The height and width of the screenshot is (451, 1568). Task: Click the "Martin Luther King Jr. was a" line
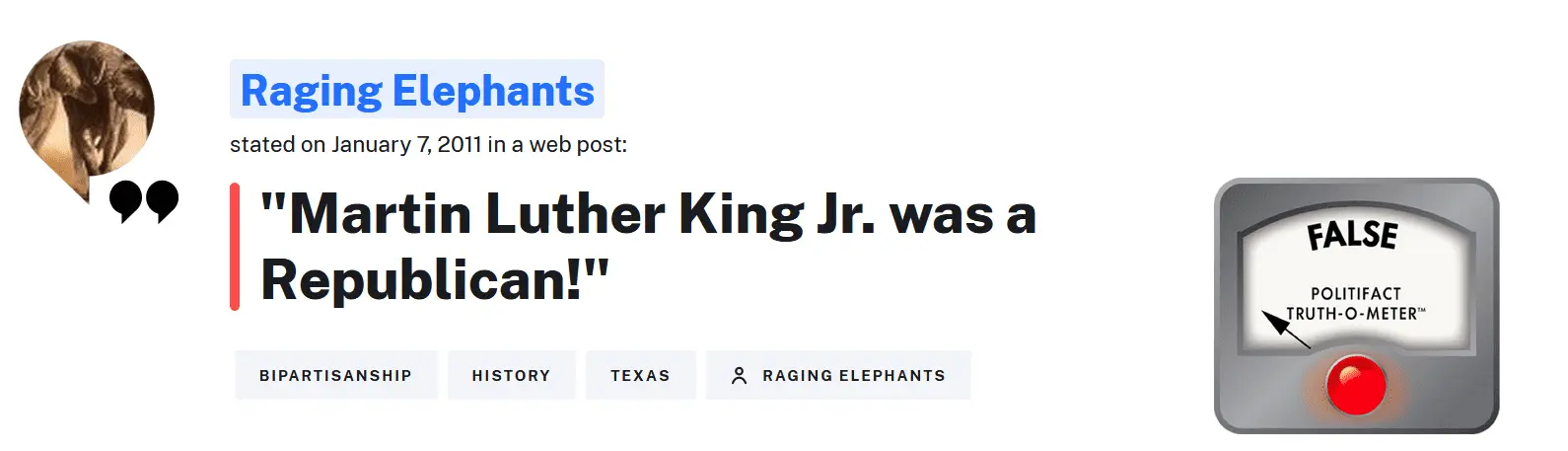648,214
